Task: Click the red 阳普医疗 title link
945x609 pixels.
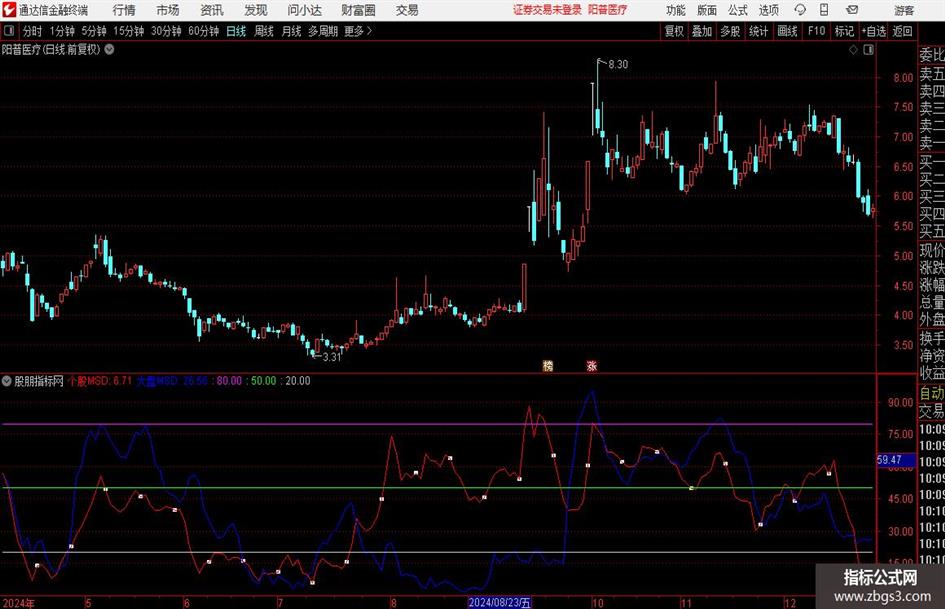Action: [608, 10]
